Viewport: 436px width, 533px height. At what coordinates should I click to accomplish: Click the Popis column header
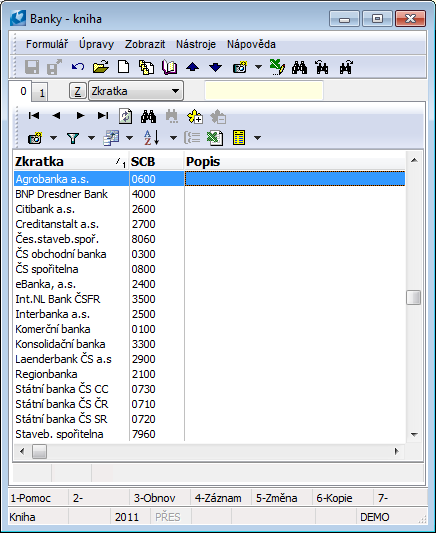[x=295, y=161]
